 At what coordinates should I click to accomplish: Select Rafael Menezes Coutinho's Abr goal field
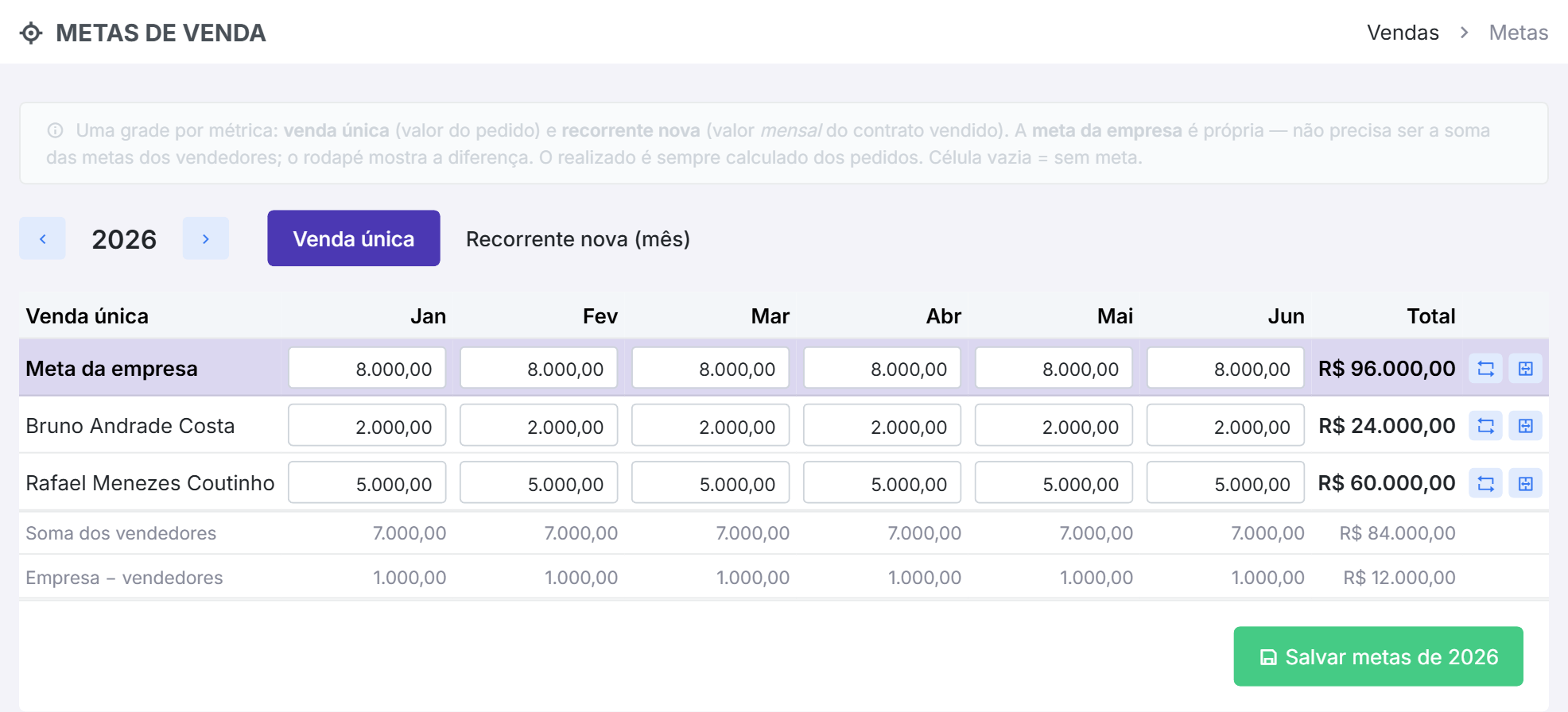coord(883,482)
